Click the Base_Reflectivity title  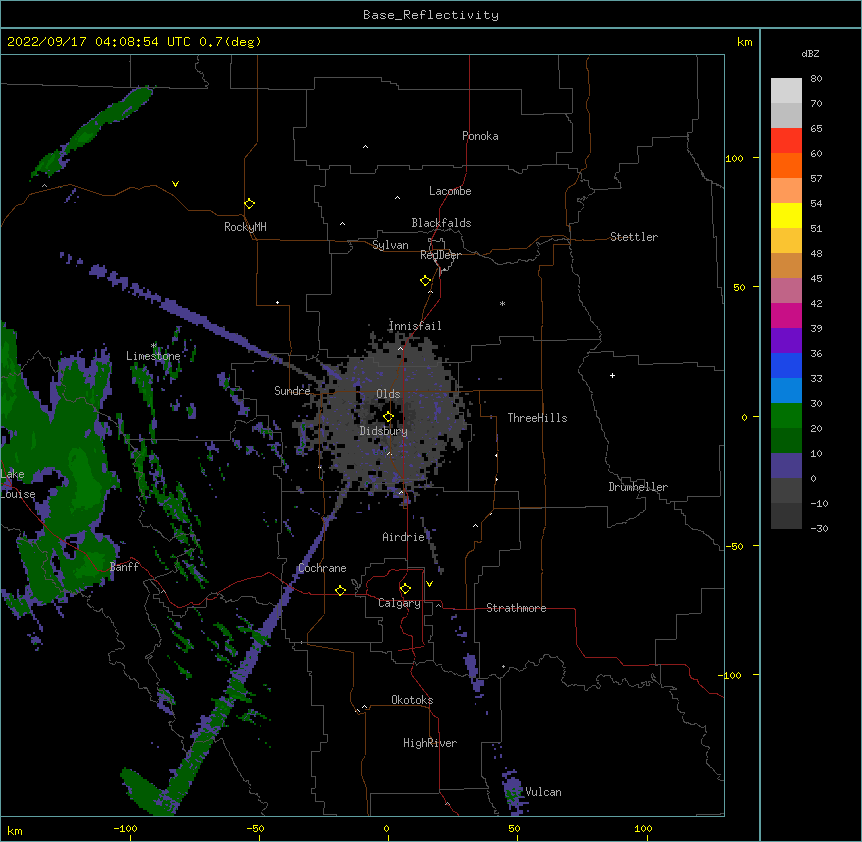431,15
